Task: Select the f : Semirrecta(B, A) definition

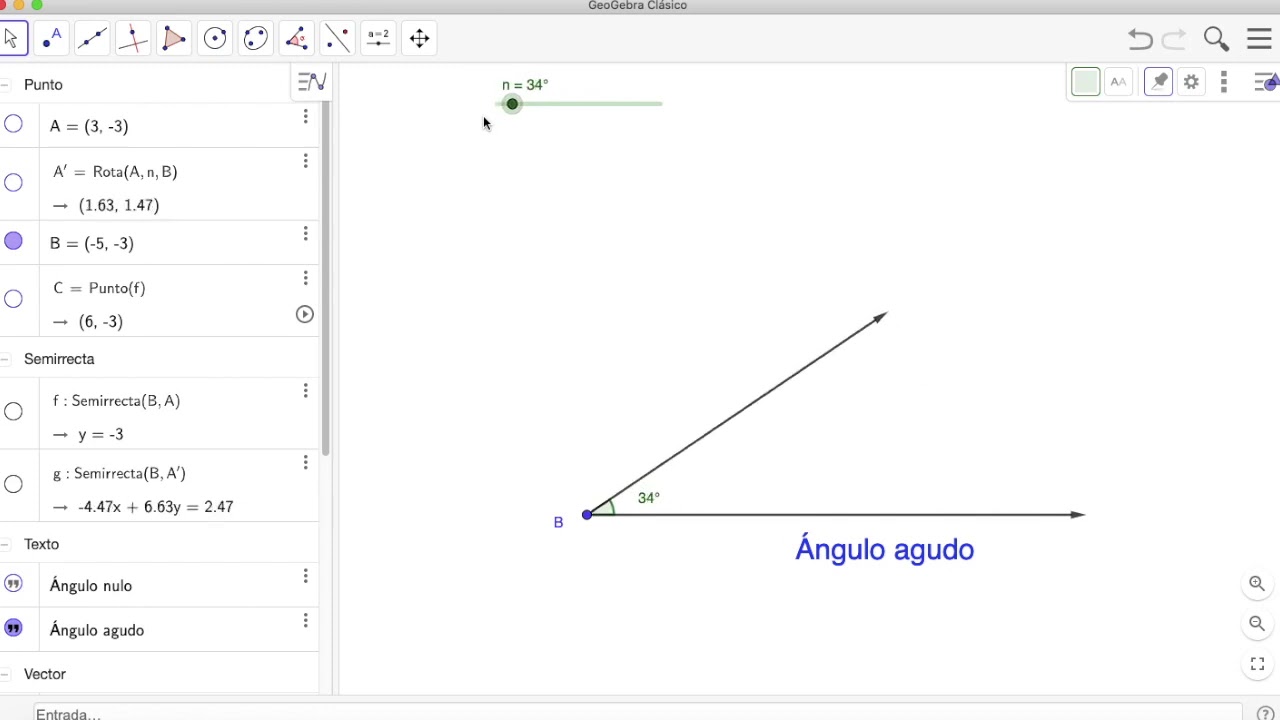Action: tap(116, 401)
